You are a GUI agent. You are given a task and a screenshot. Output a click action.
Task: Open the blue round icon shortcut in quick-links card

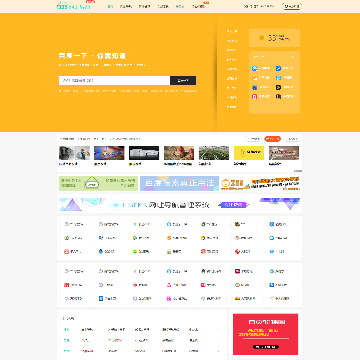click(x=255, y=68)
